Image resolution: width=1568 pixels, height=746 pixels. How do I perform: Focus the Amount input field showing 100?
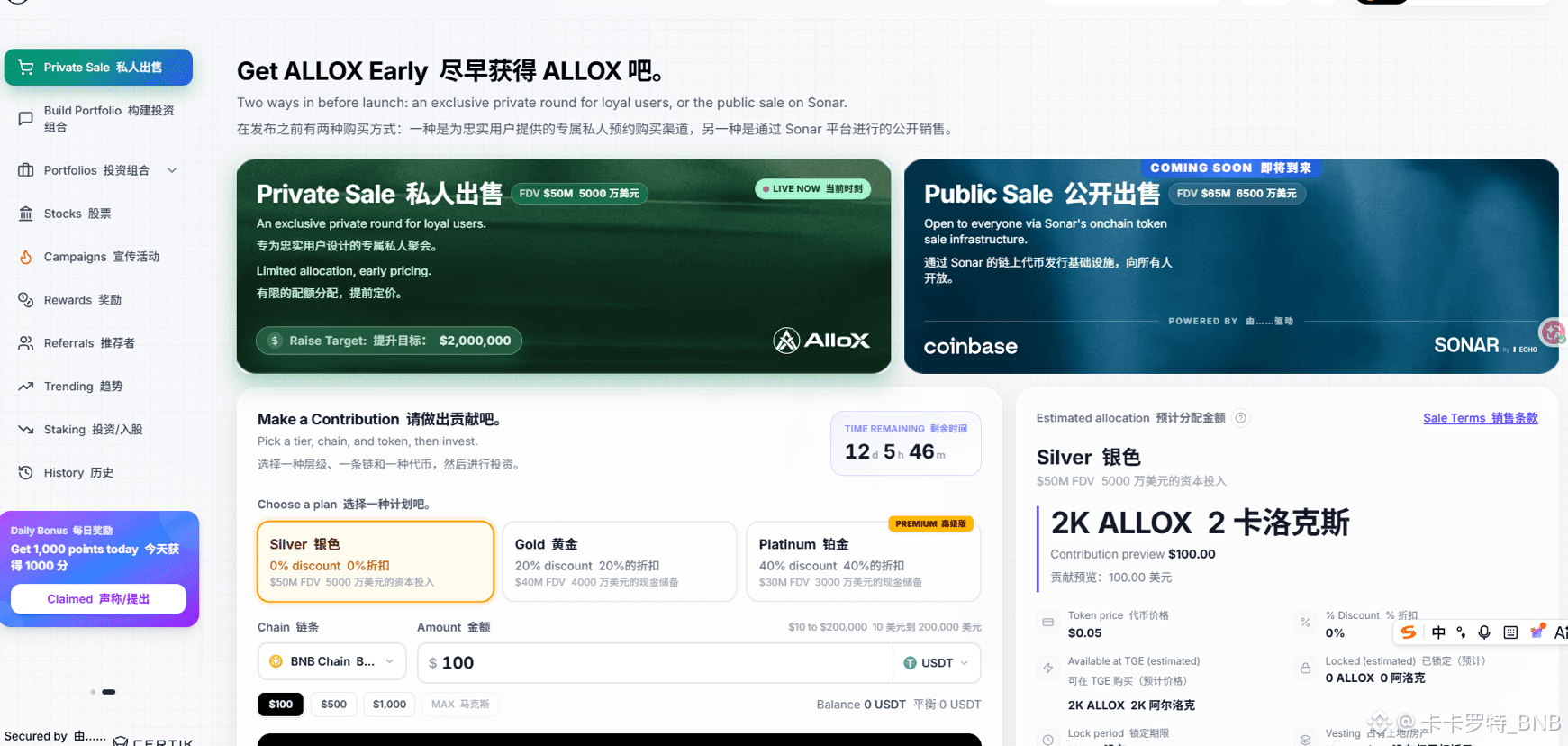pyautogui.click(x=656, y=663)
